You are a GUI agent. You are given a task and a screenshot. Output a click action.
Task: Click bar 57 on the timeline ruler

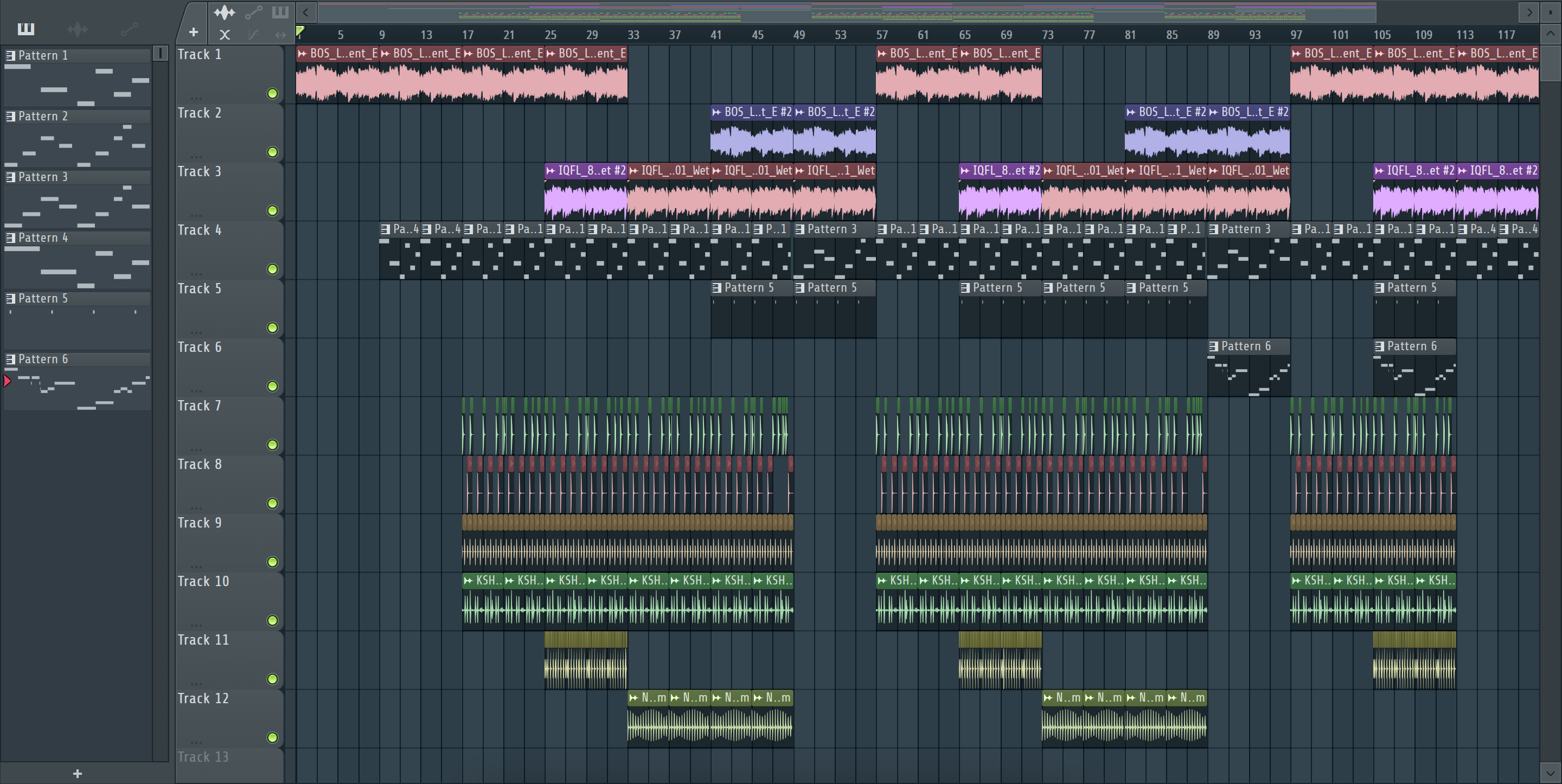[882, 35]
